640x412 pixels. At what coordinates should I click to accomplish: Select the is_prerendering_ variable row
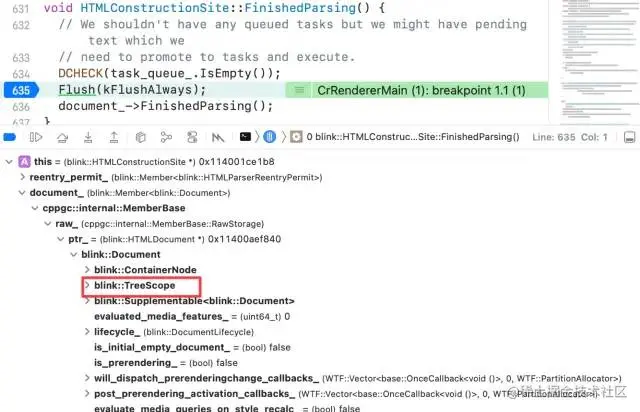(166, 363)
